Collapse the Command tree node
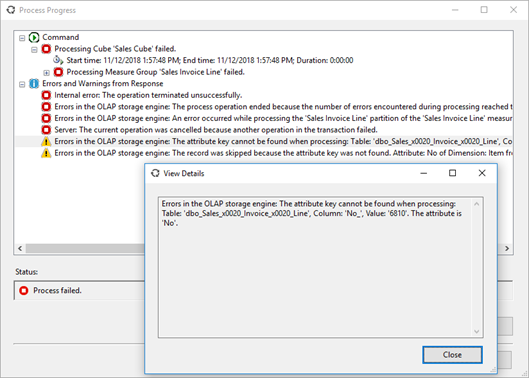The height and width of the screenshot is (378, 529). point(22,38)
